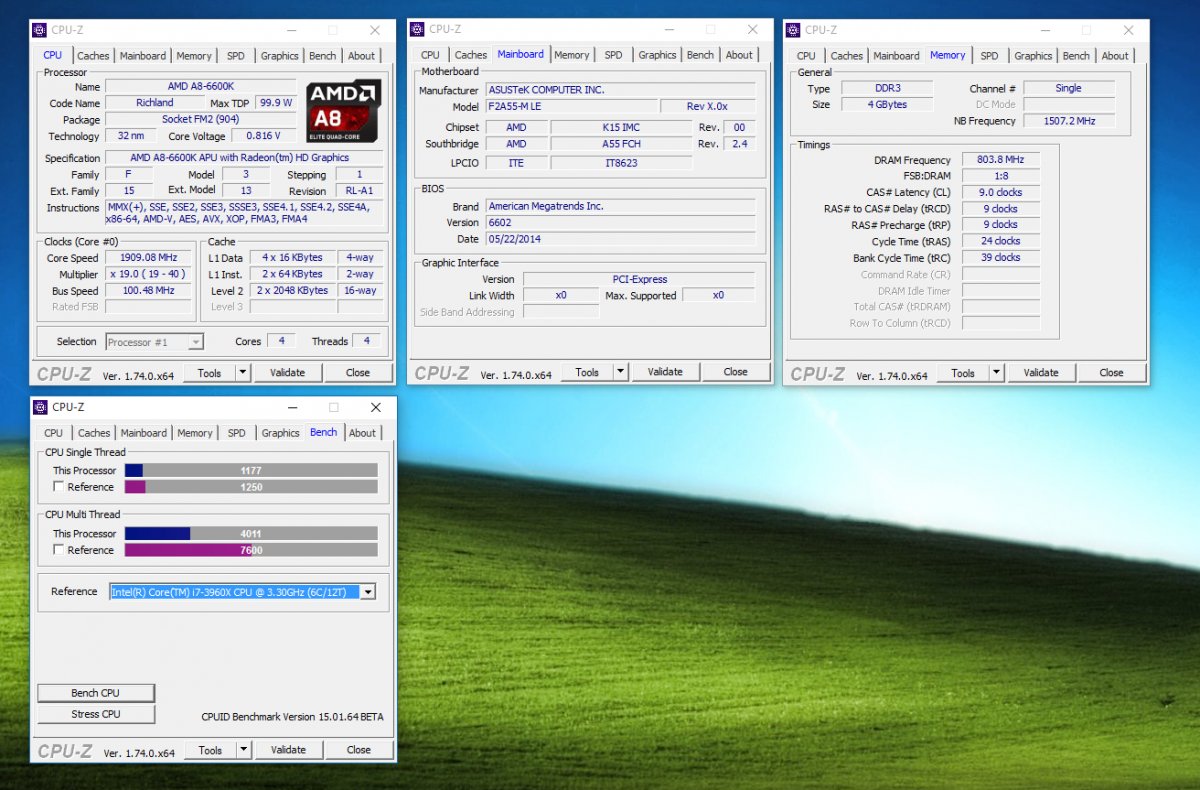Click the CAS# Latency value 9.0 clocks
Viewport: 1200px width, 790px height.
point(1000,192)
